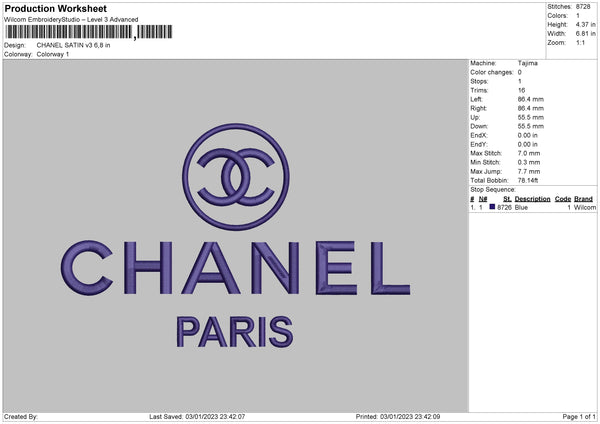
Task: Click the Brand column header
Action: pos(583,199)
